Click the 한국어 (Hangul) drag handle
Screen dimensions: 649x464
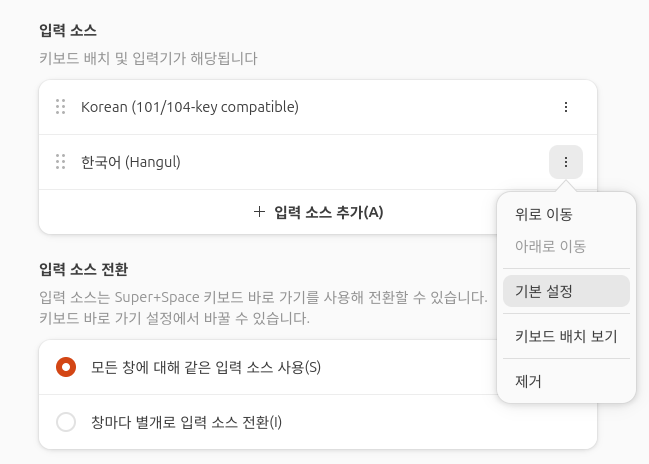61,162
